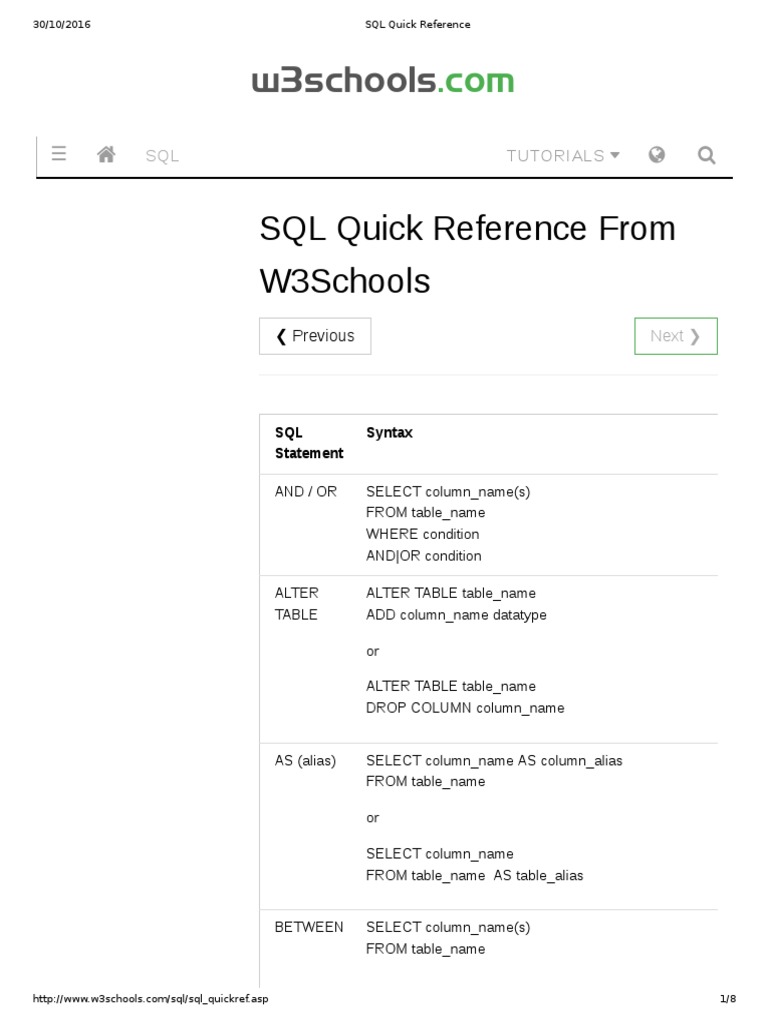Click the Syntax column header

(389, 433)
